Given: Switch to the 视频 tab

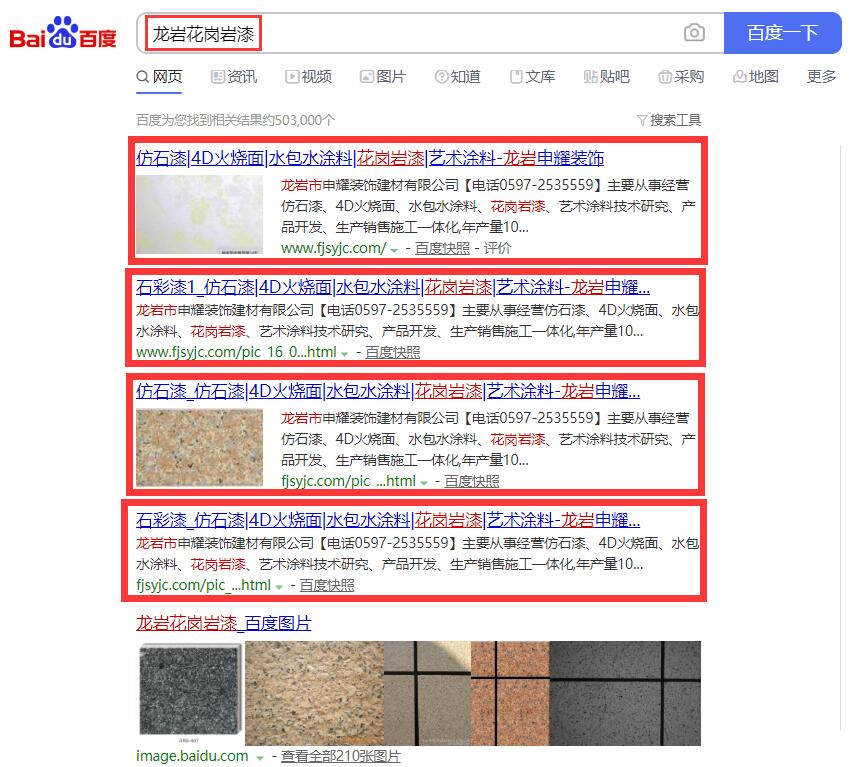Looking at the screenshot, I should click(308, 76).
